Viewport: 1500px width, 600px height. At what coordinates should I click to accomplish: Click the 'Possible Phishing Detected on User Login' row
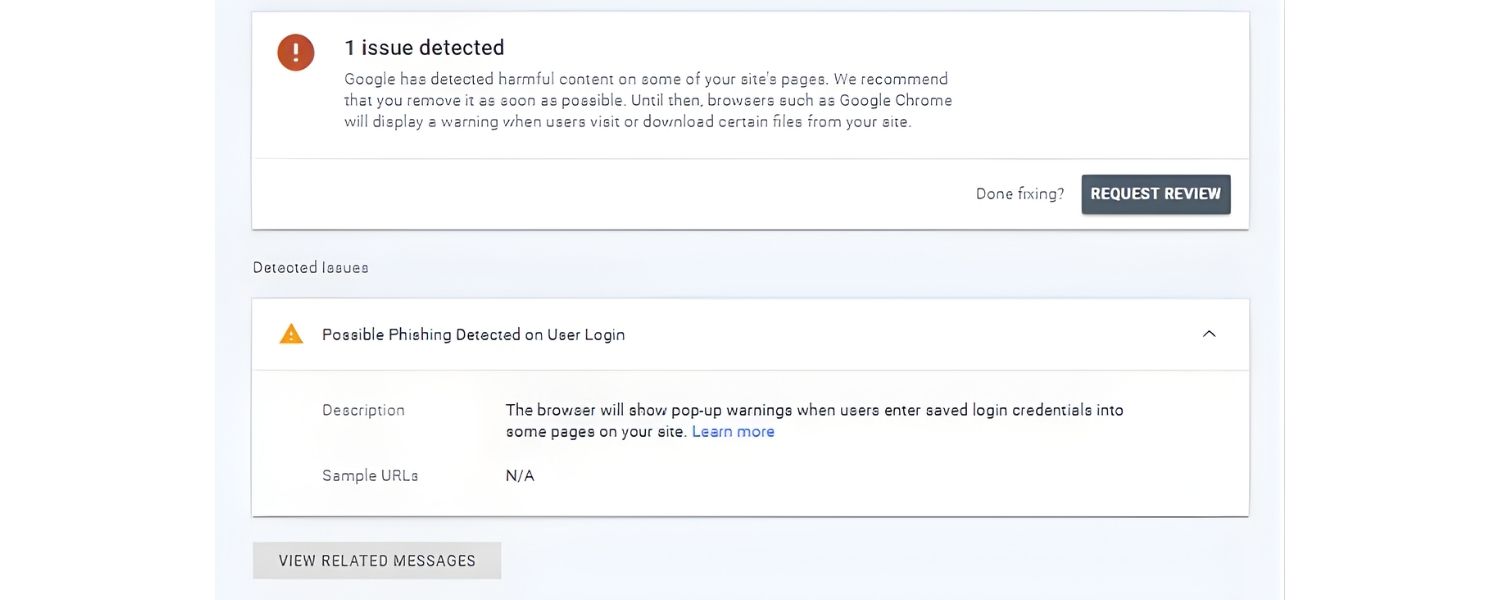472,334
